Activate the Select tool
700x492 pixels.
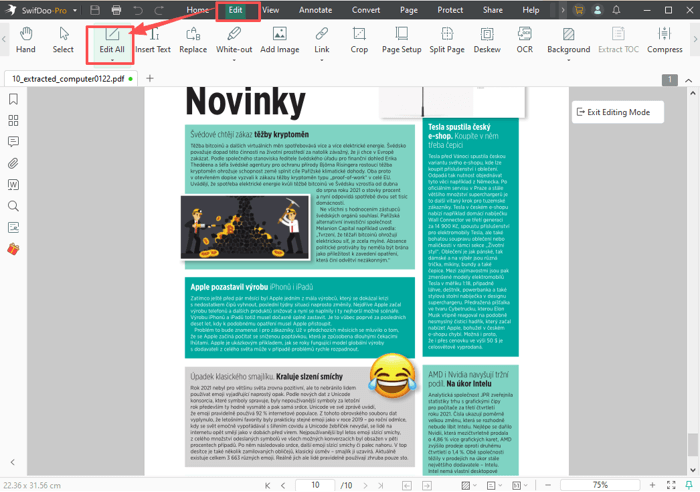[63, 40]
